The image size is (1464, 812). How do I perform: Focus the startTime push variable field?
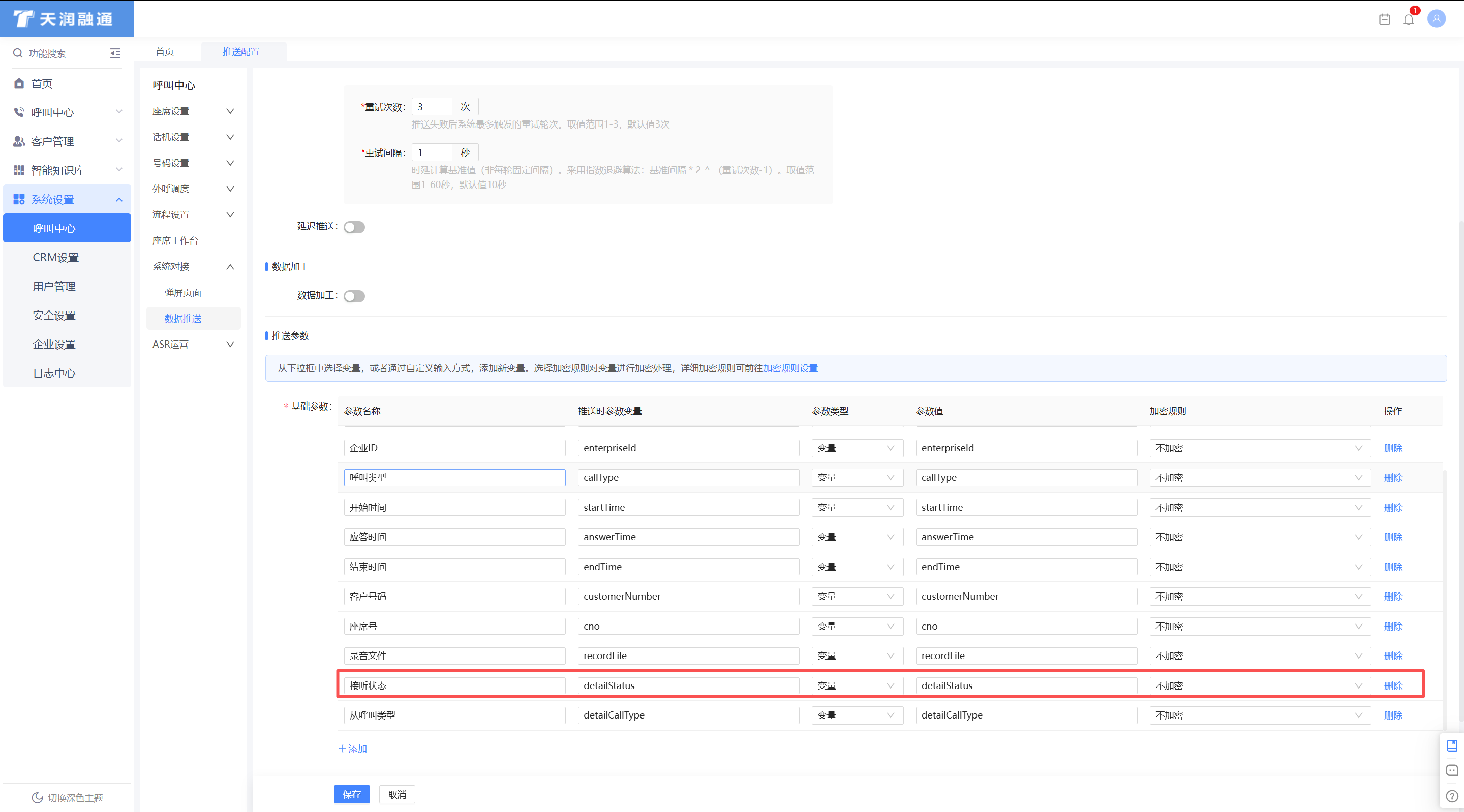tap(688, 508)
